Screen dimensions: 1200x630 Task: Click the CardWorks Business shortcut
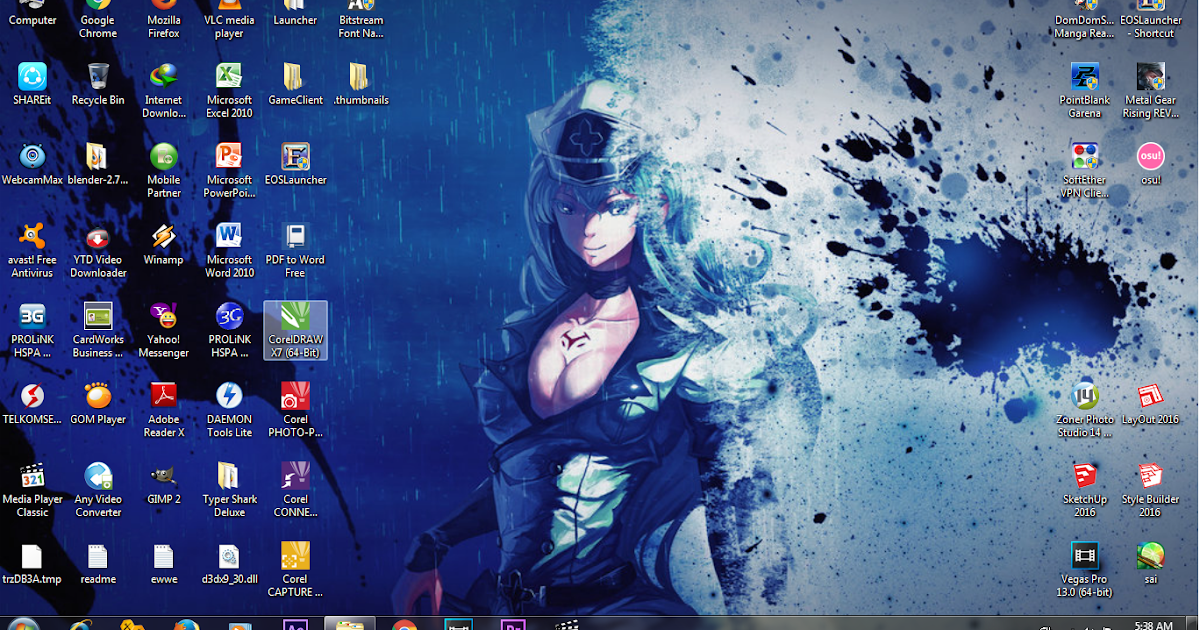(x=98, y=330)
